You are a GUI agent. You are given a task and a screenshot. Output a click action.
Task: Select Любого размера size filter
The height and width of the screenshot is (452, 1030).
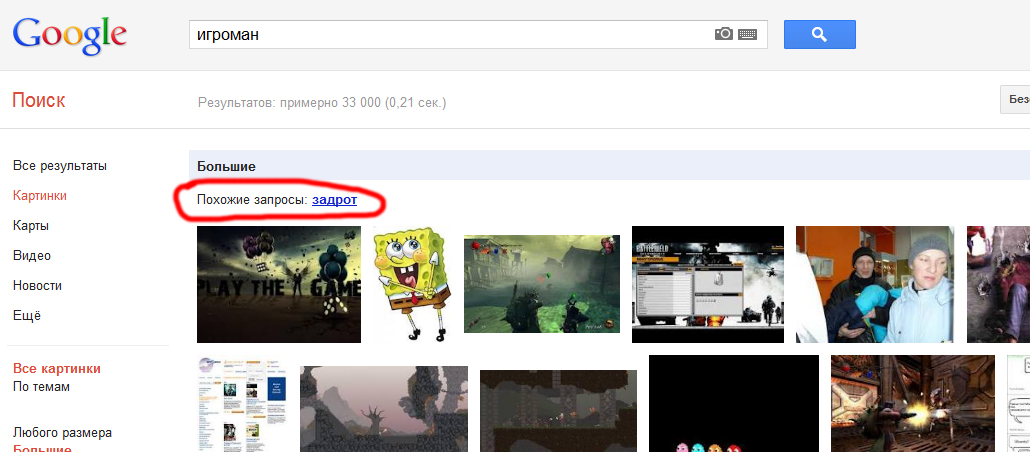point(62,433)
